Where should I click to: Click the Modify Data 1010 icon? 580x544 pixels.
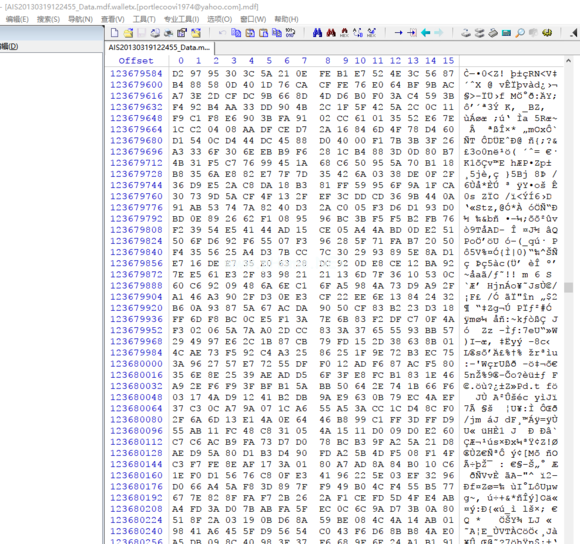[290, 33]
